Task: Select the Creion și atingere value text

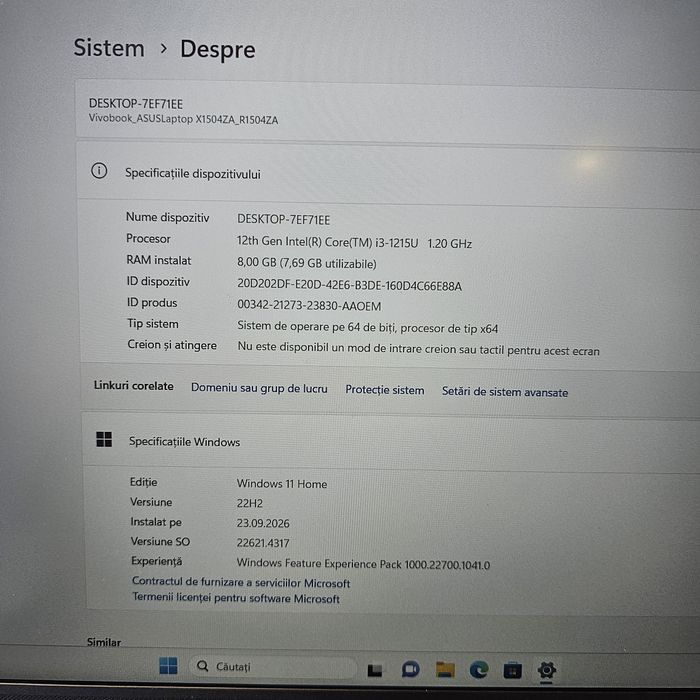Action: pos(418,349)
